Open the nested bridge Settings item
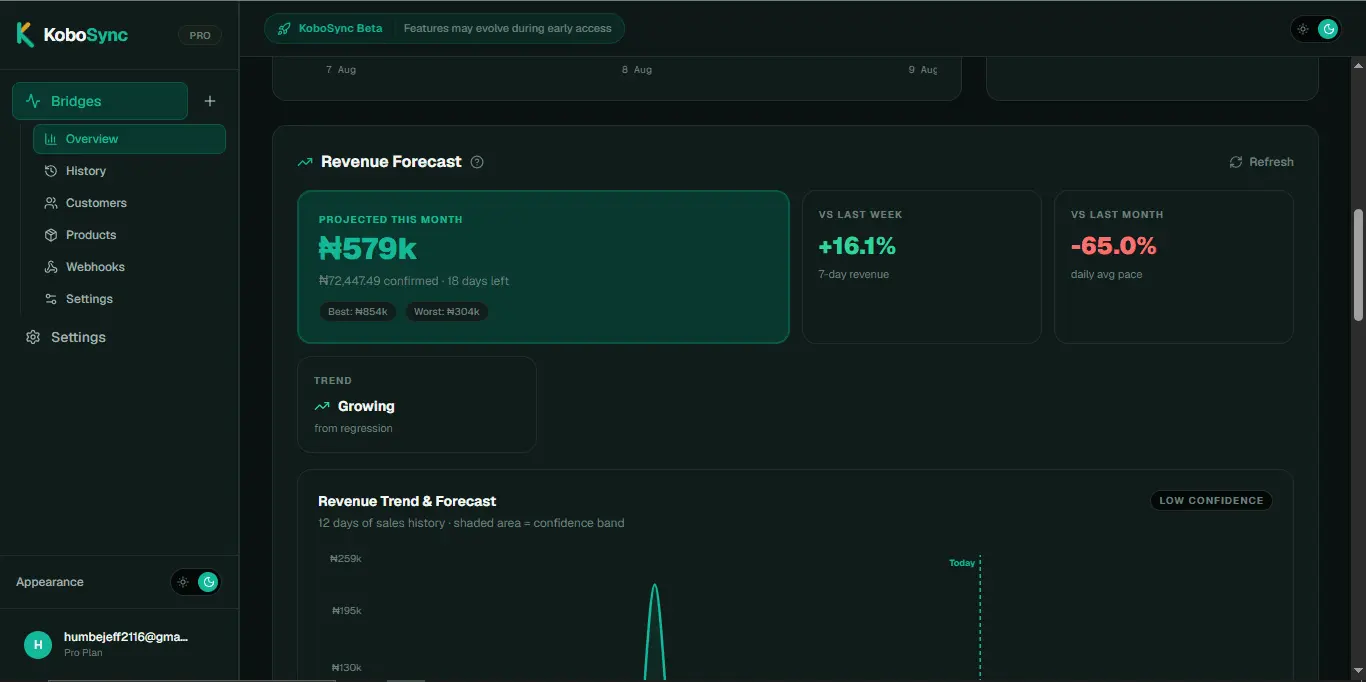 pos(129,299)
